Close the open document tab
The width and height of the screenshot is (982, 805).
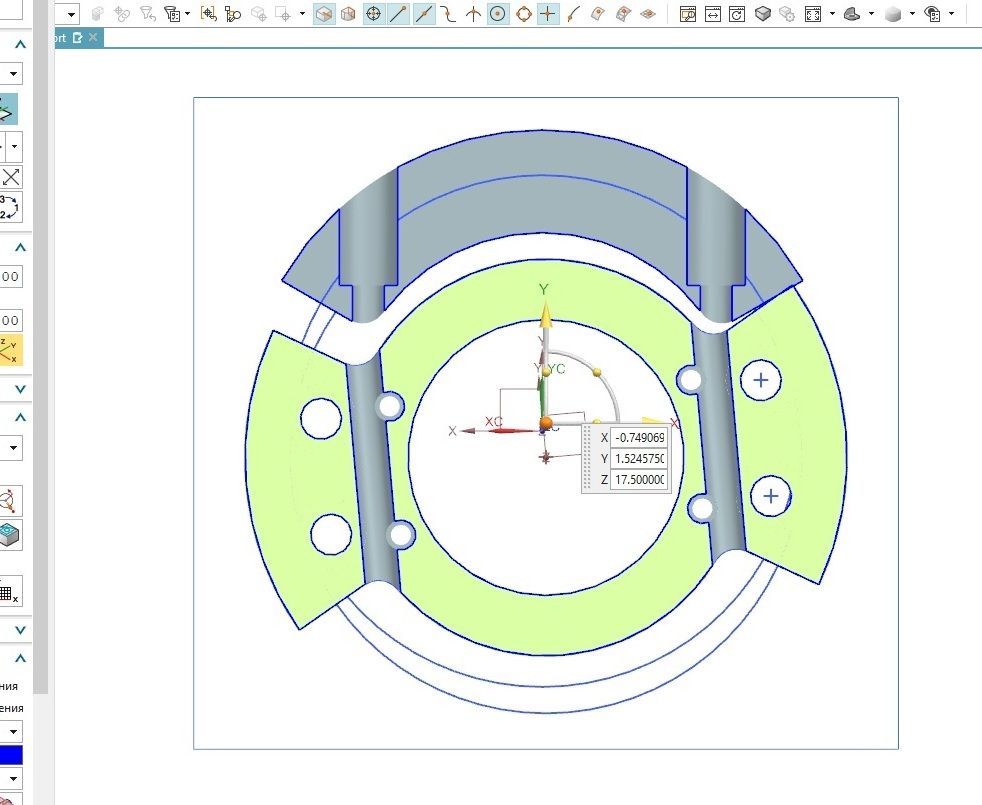click(x=93, y=37)
